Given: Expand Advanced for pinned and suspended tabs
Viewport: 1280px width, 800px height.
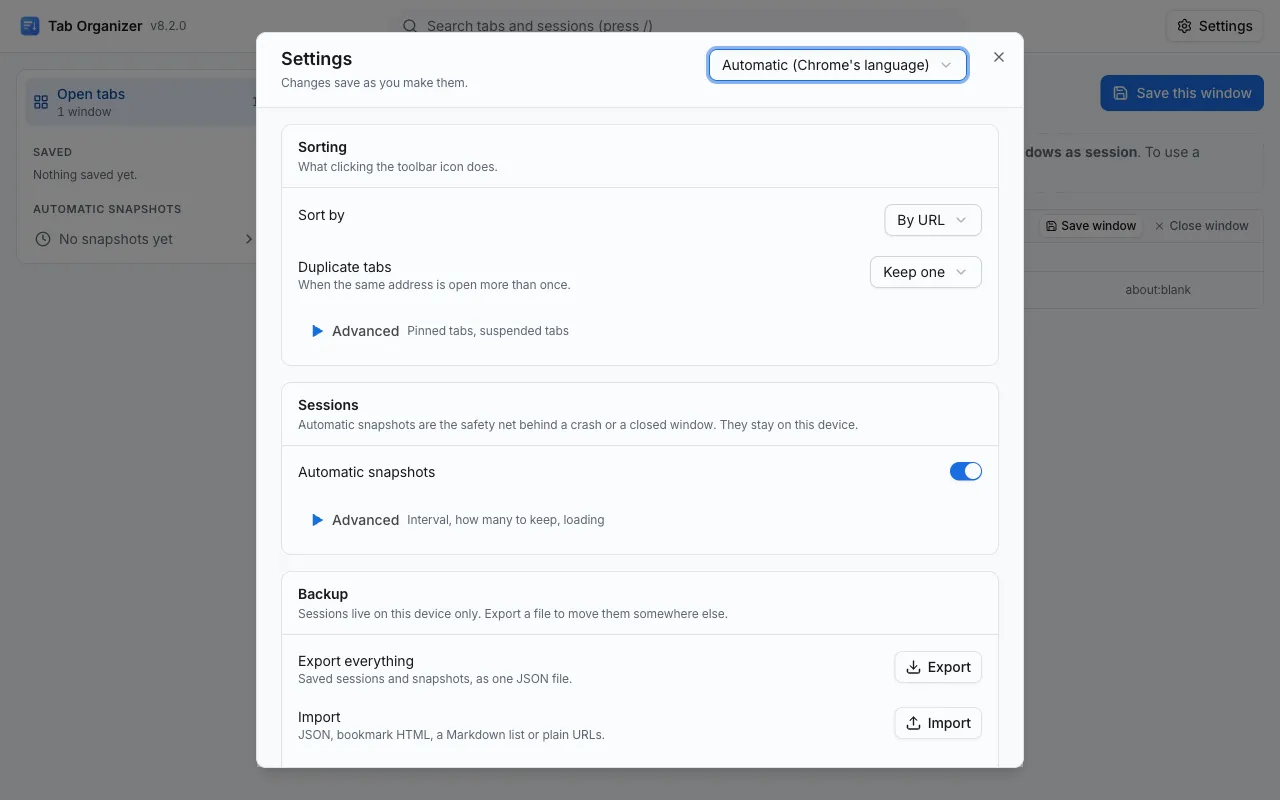Looking at the screenshot, I should point(440,331).
